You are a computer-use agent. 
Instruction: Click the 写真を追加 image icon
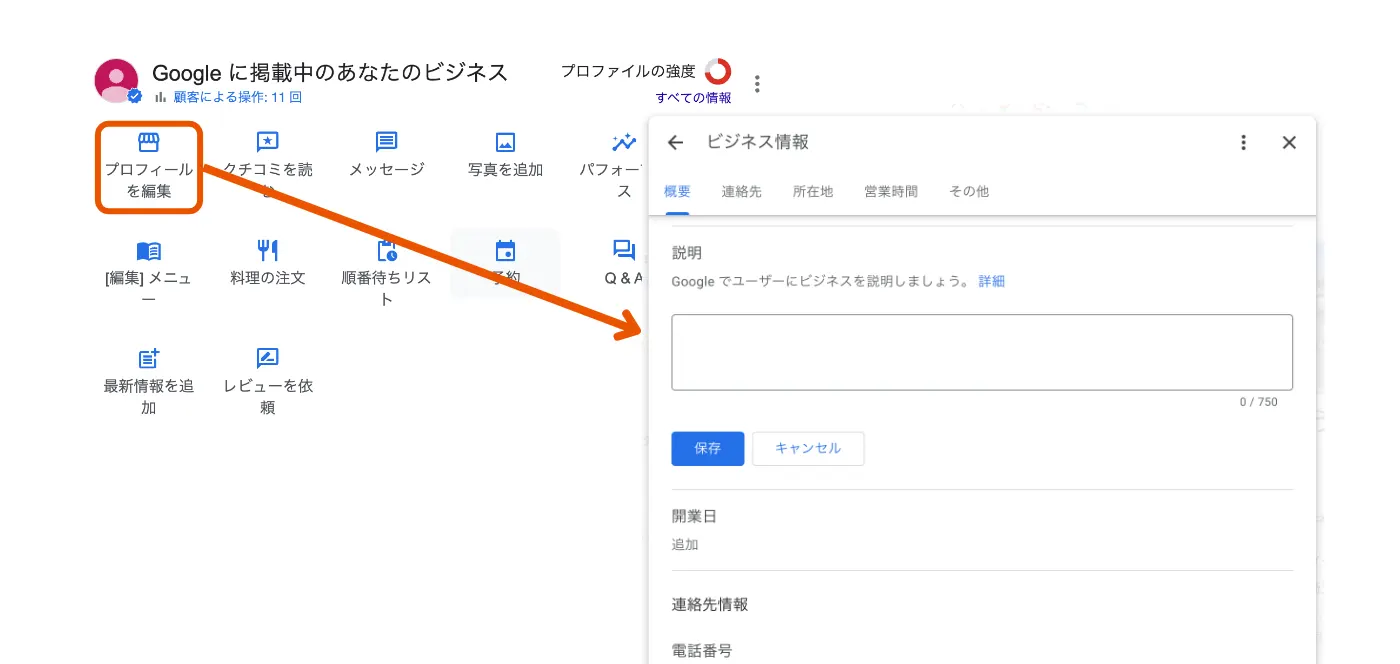pyautogui.click(x=505, y=142)
